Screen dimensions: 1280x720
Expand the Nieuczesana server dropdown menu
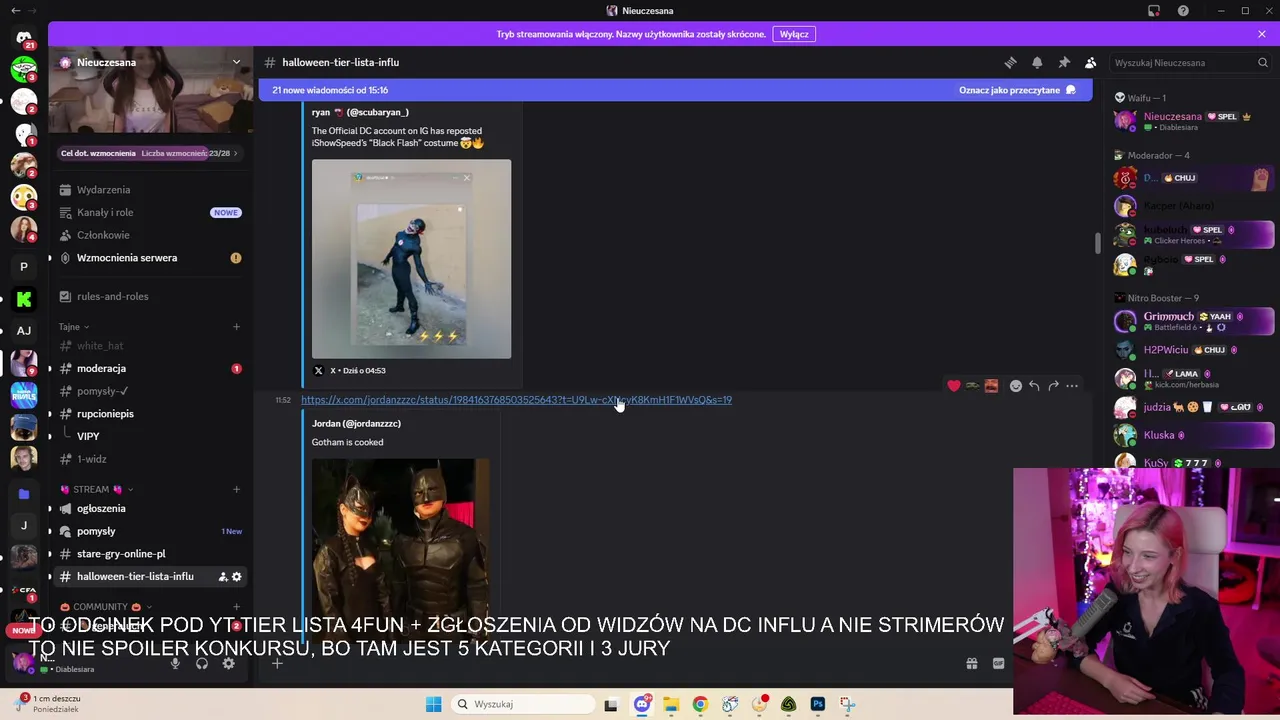(236, 62)
